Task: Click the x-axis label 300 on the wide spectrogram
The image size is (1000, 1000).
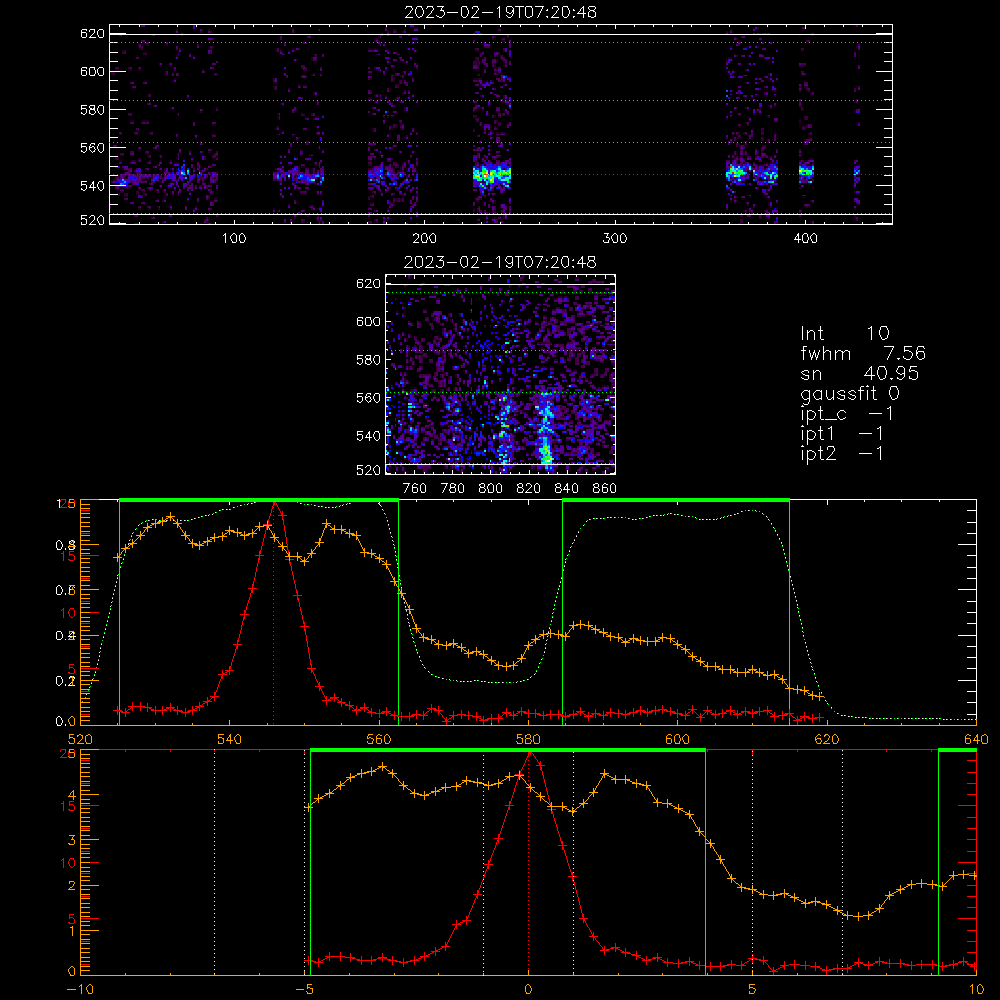Action: click(615, 239)
